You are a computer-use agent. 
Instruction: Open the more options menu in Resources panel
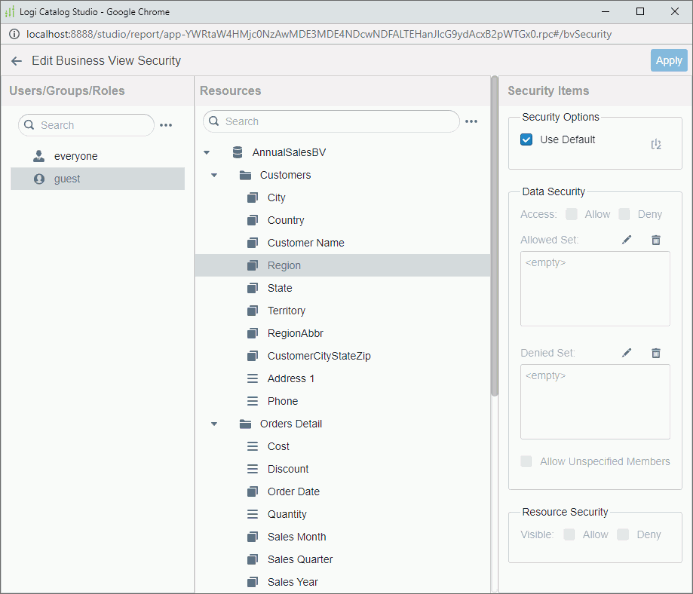tap(471, 122)
